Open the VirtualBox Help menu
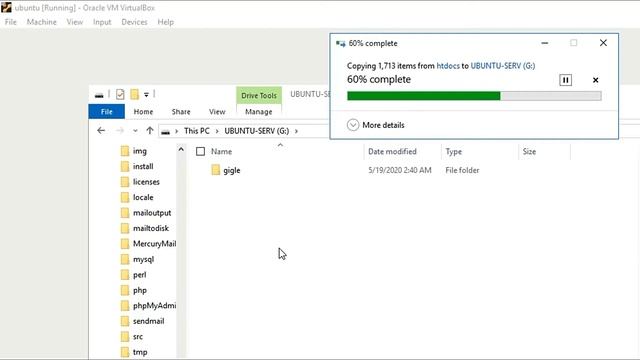 pyautogui.click(x=166, y=22)
